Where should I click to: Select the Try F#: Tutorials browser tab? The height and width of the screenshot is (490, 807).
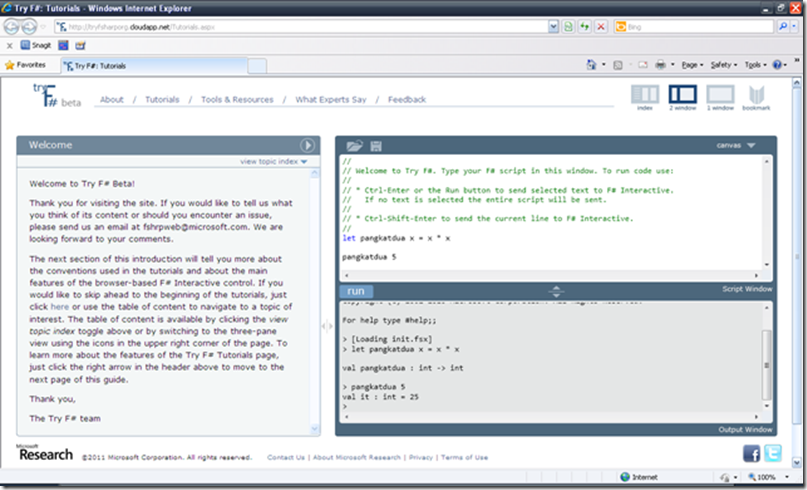pos(154,65)
